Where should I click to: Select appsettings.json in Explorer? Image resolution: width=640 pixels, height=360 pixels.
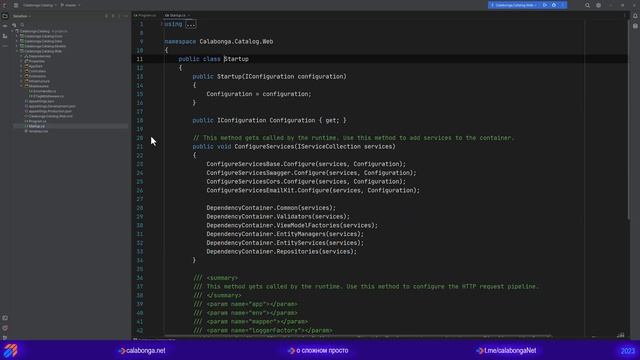tap(41, 101)
